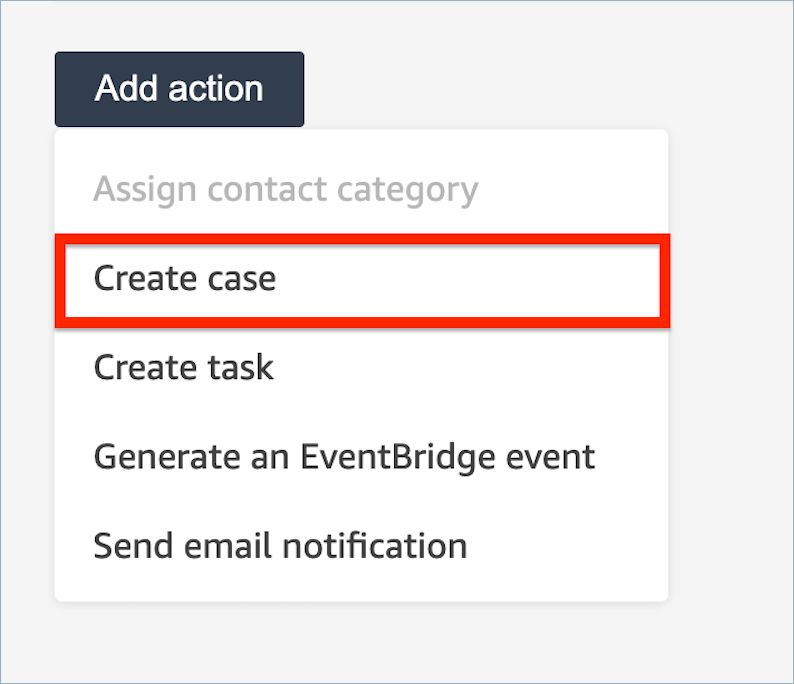
Task: Click the greyed-out Assign contact category
Action: coord(285,189)
